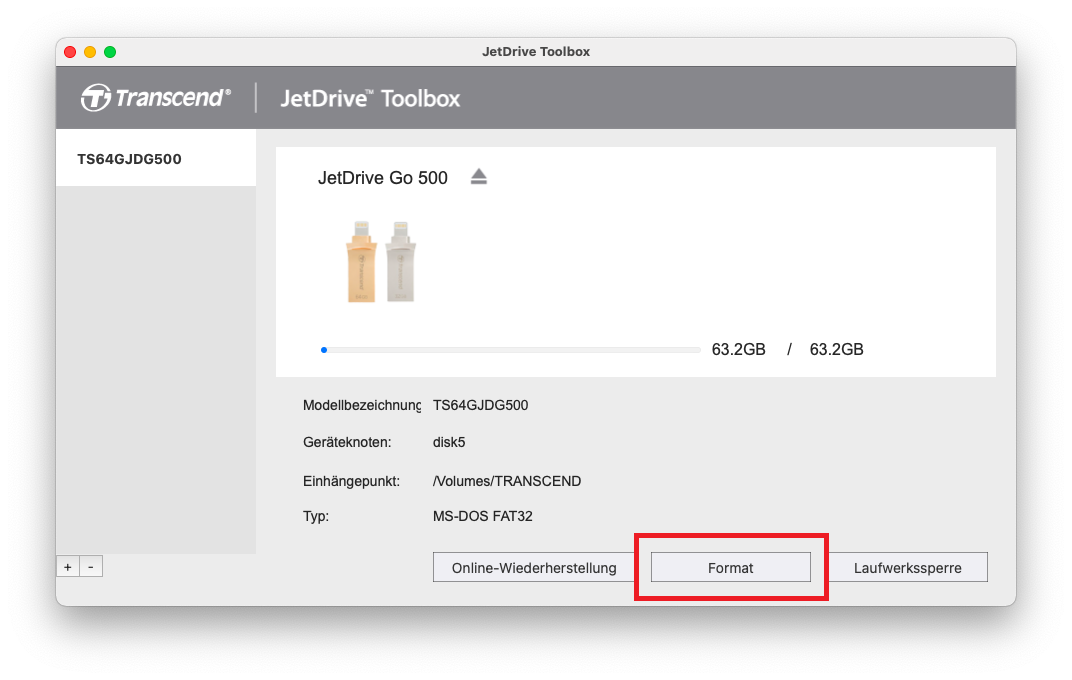Image resolution: width=1072 pixels, height=680 pixels.
Task: Close the JetDrive Toolbox window
Action: tap(70, 52)
